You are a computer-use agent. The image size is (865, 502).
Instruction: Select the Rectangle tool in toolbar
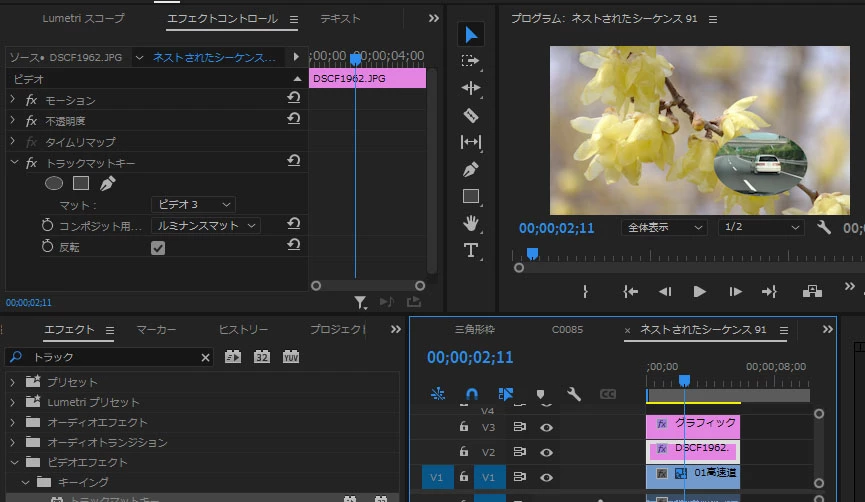[x=471, y=196]
